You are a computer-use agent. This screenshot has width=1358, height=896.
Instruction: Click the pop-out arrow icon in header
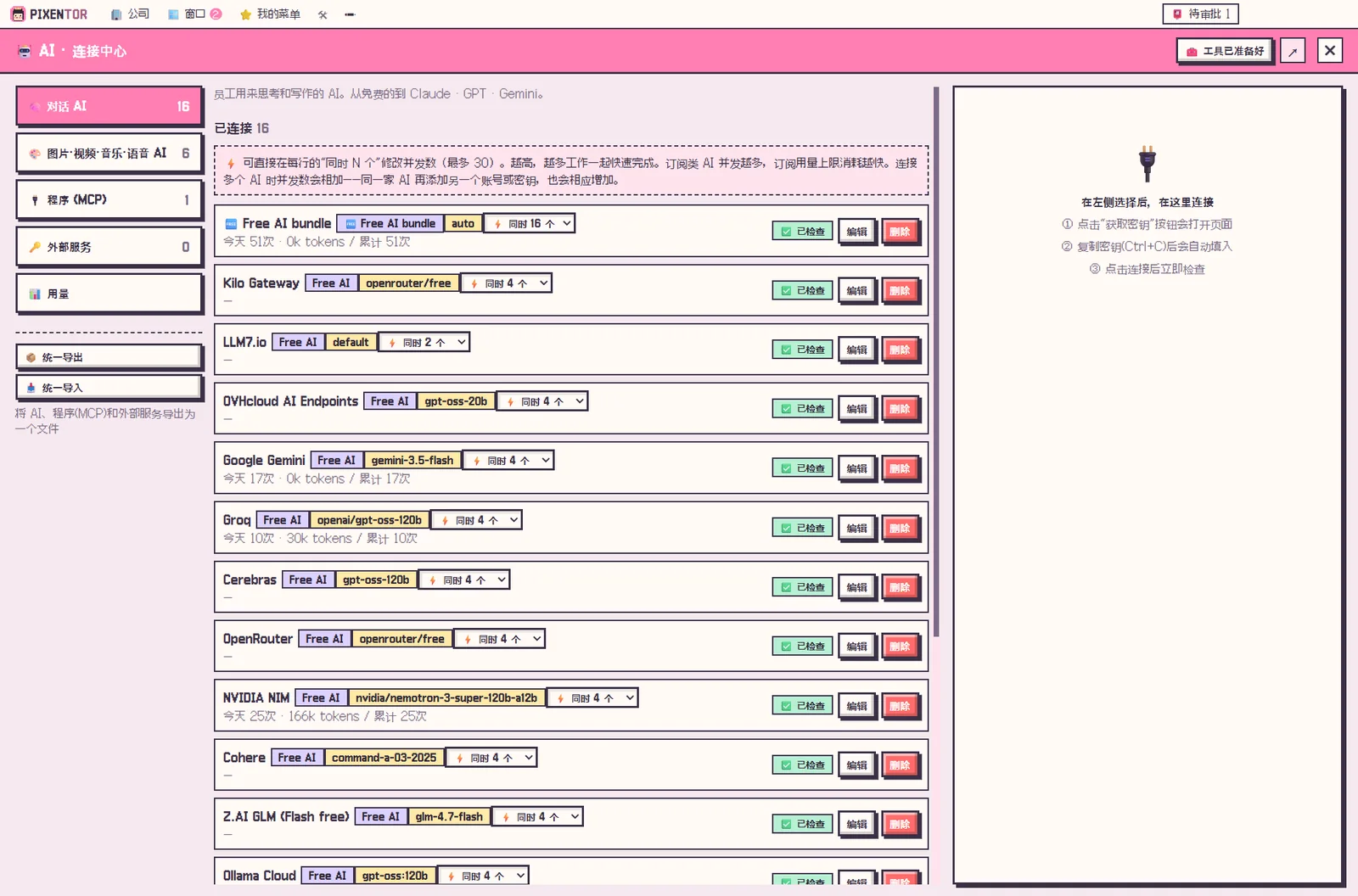coord(1293,51)
